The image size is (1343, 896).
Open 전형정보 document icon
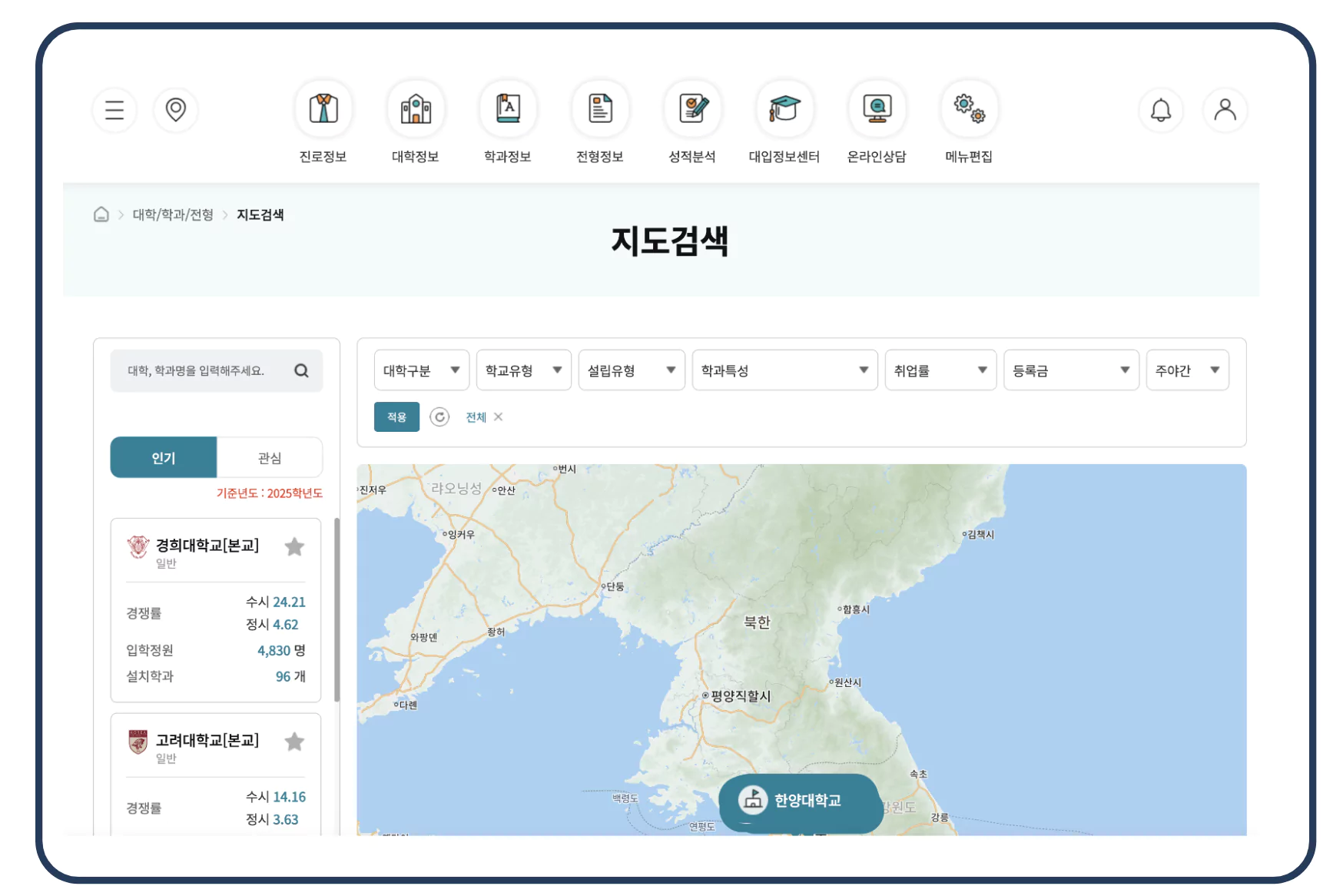pos(600,108)
